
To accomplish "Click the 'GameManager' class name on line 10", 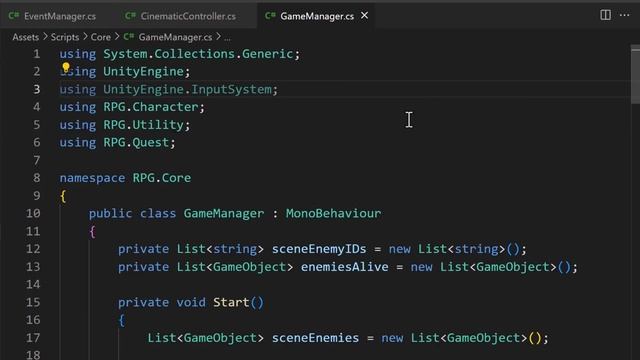I will pyautogui.click(x=224, y=213).
